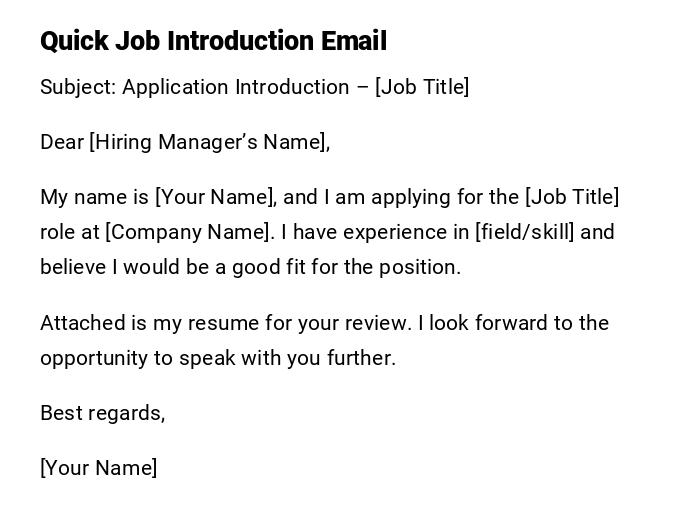The width and height of the screenshot is (700, 530).
Task: Click the word 'Subject:' in the subject line
Action: pos(78,87)
